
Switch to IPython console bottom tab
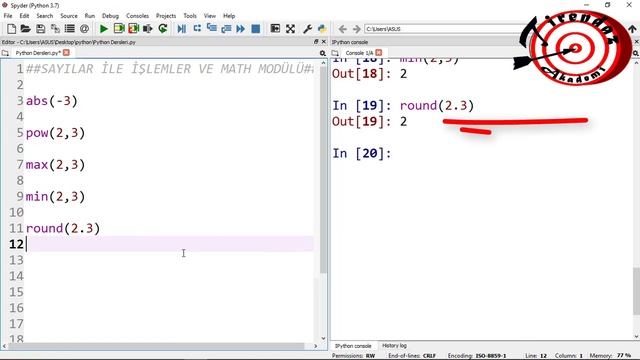pyautogui.click(x=353, y=346)
